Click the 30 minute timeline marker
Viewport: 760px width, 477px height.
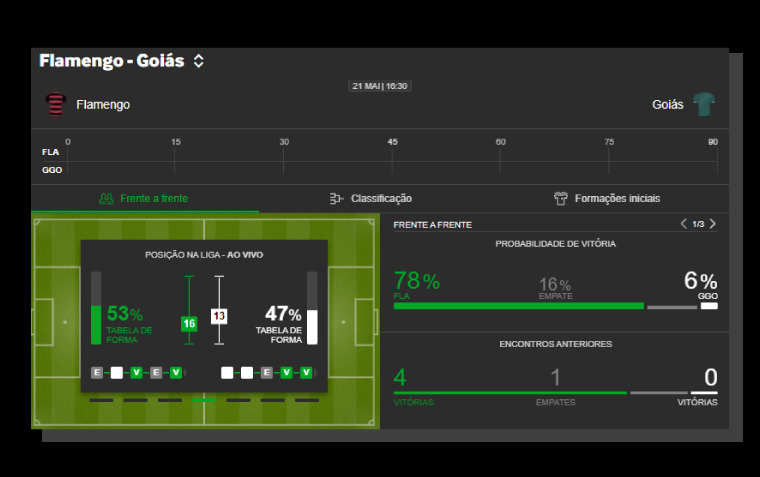tap(284, 142)
